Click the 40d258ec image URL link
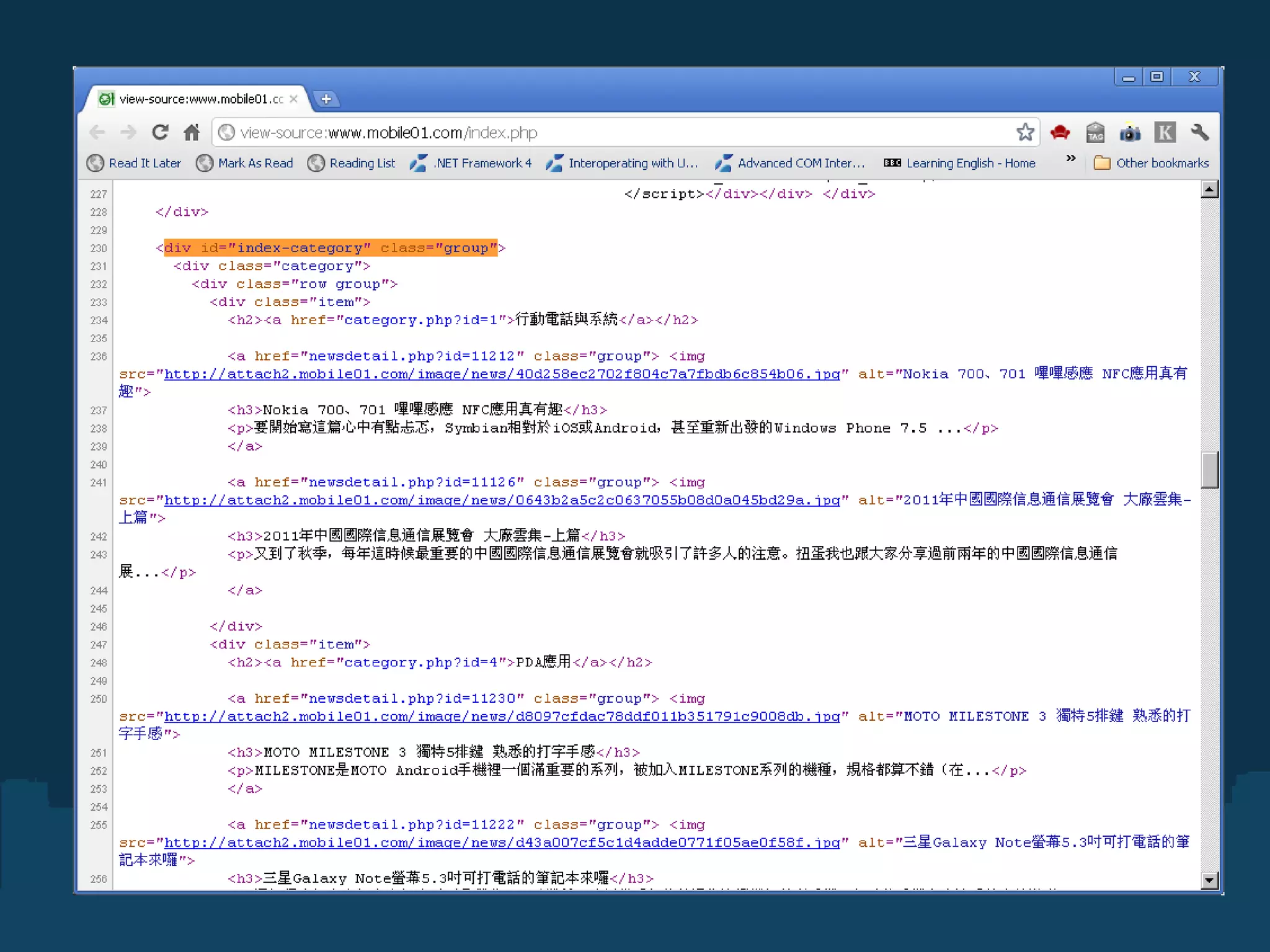The height and width of the screenshot is (952, 1270). point(502,374)
